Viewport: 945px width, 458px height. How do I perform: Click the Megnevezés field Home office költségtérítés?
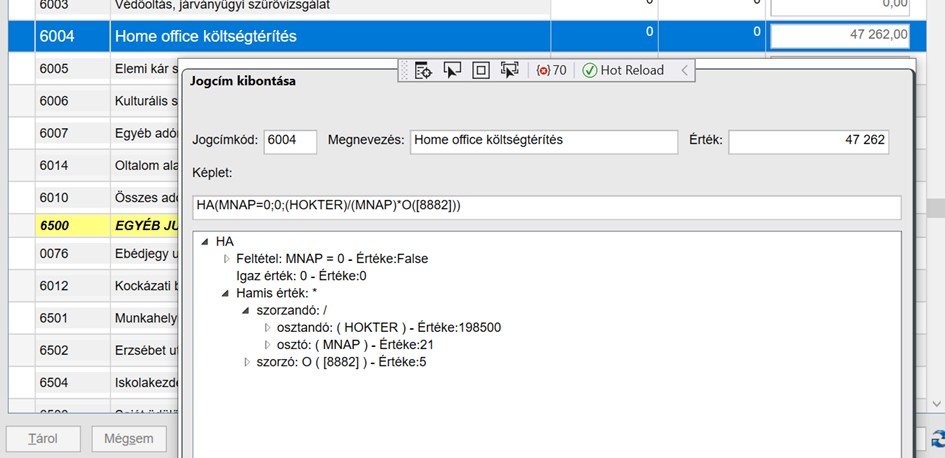[x=544, y=141]
